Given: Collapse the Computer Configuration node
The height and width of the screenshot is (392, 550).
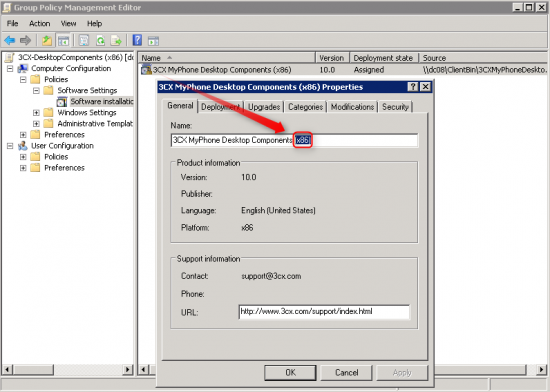Looking at the screenshot, I should [10, 68].
